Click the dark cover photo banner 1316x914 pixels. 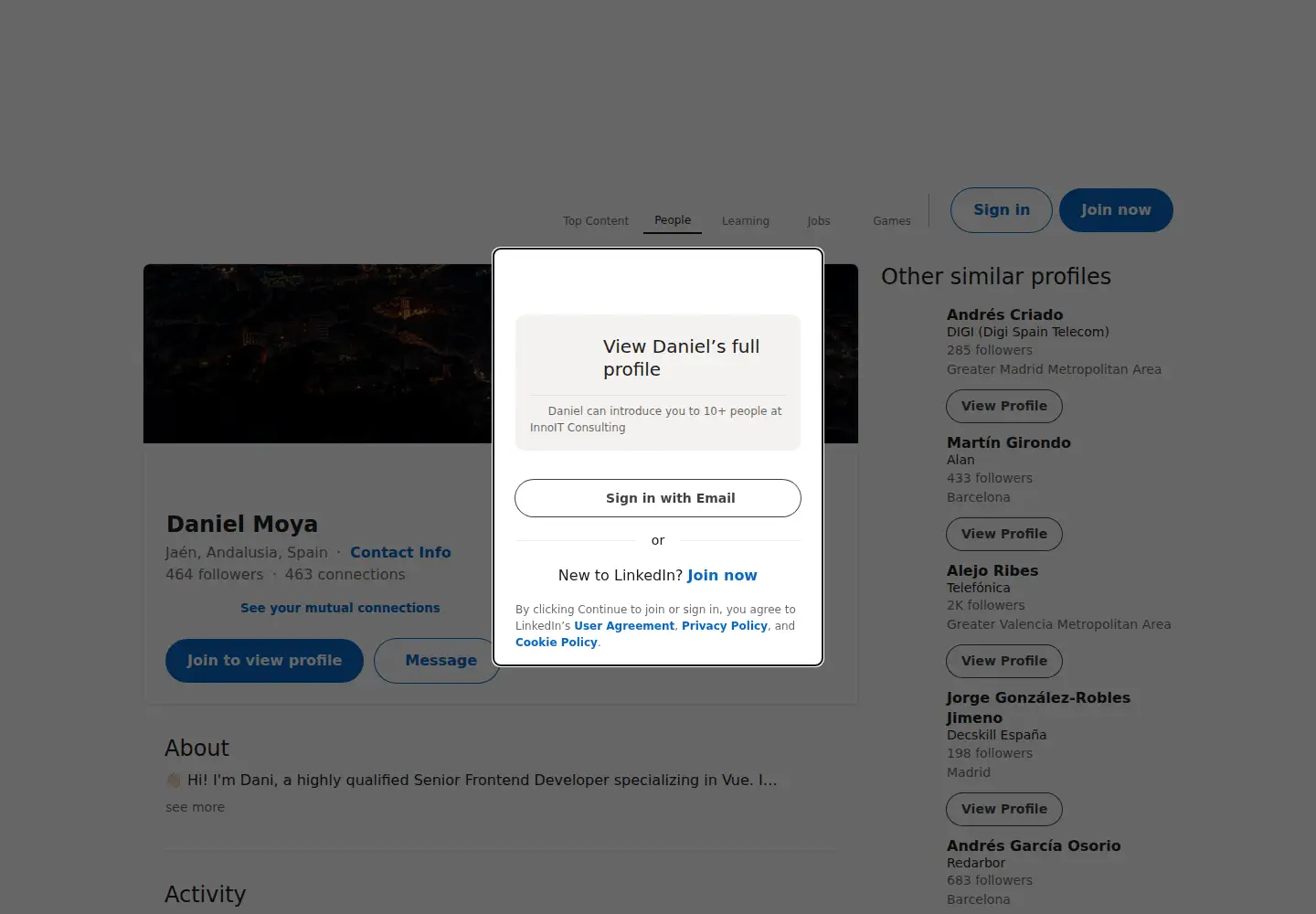pyautogui.click(x=318, y=354)
